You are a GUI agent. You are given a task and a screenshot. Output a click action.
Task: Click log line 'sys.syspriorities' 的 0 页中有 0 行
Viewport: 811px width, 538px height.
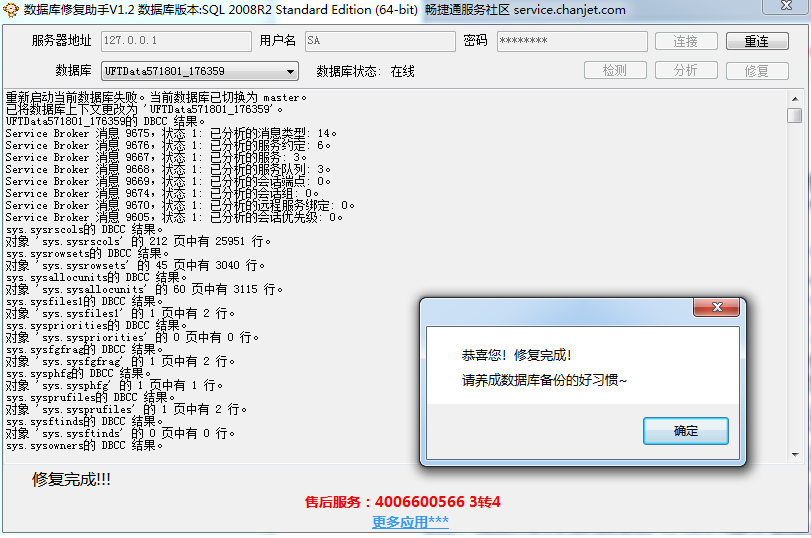pyautogui.click(x=132, y=337)
